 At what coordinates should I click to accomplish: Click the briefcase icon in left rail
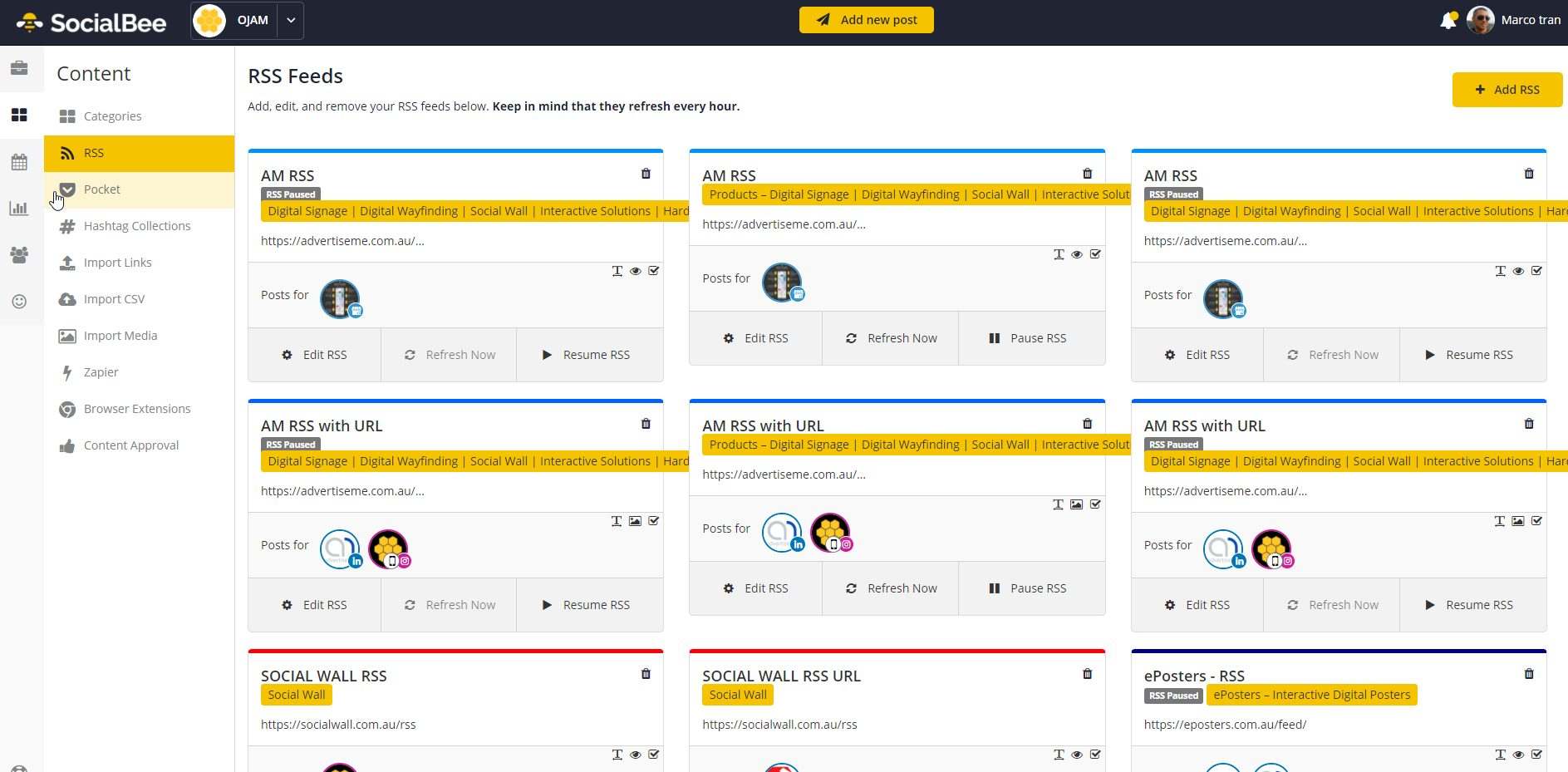(x=19, y=68)
